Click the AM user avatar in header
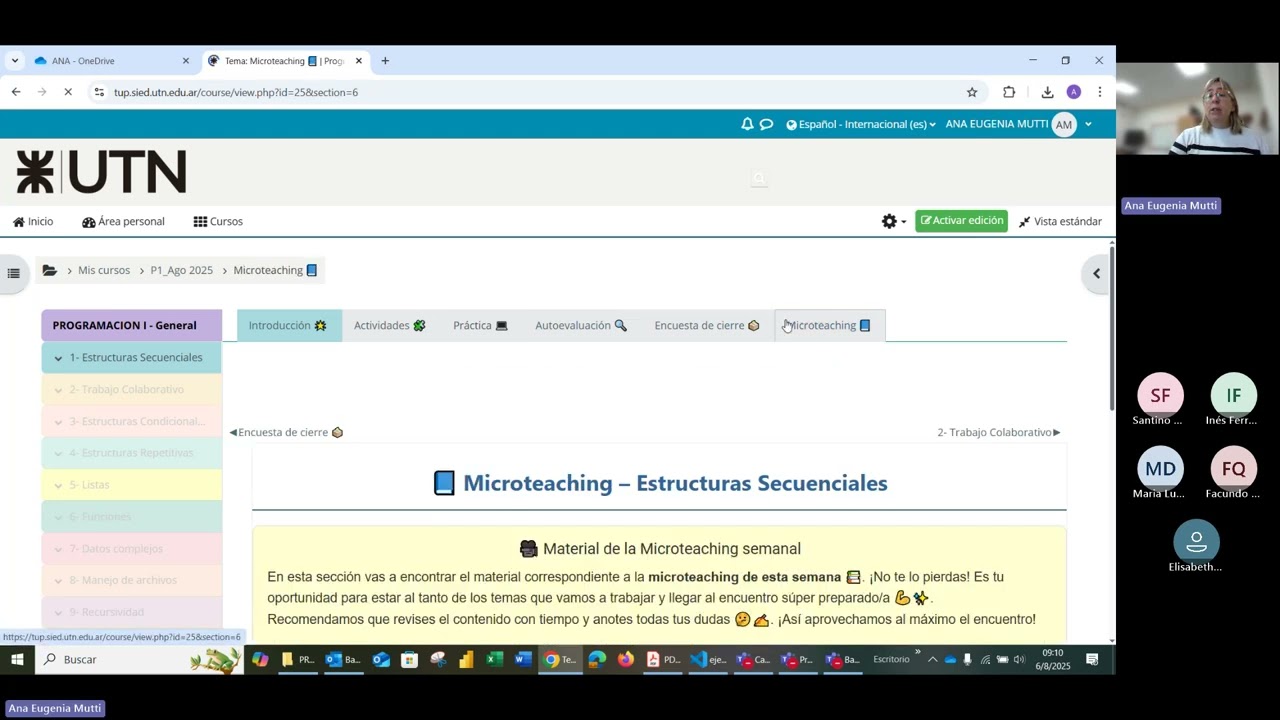1280x720 pixels. 1064,124
